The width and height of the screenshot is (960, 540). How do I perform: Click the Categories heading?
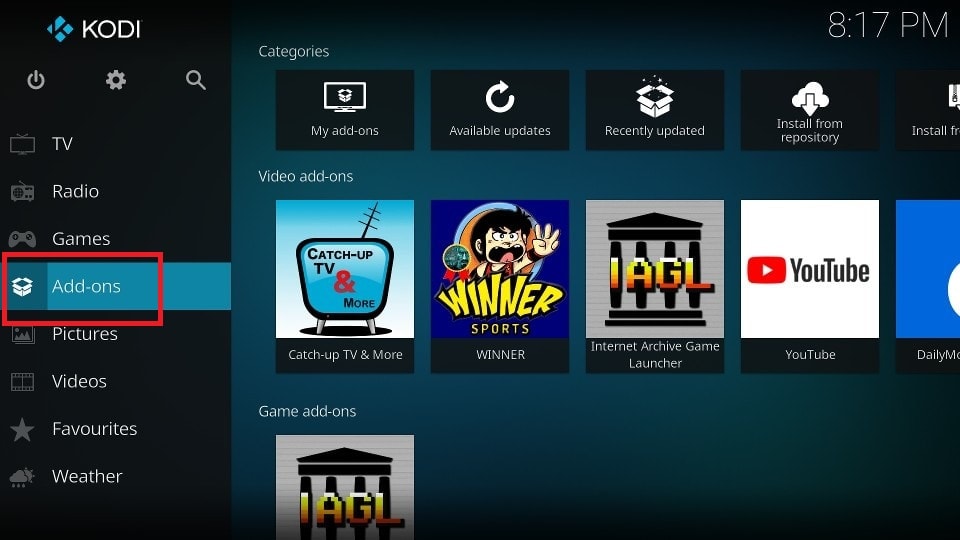pyautogui.click(x=293, y=52)
